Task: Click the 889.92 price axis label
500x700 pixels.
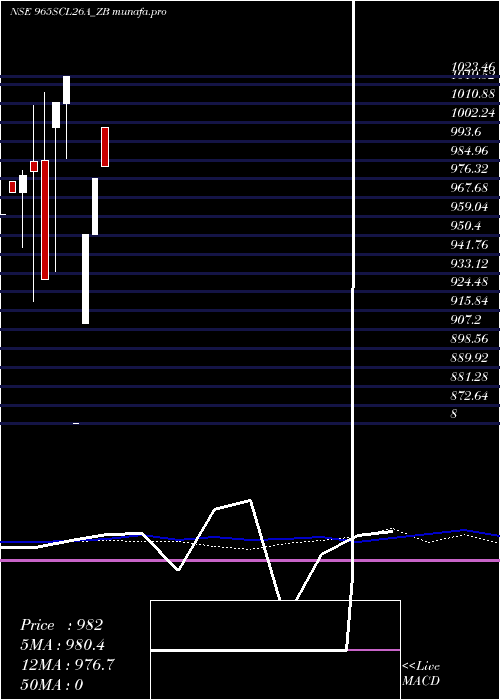Action: 469,358
